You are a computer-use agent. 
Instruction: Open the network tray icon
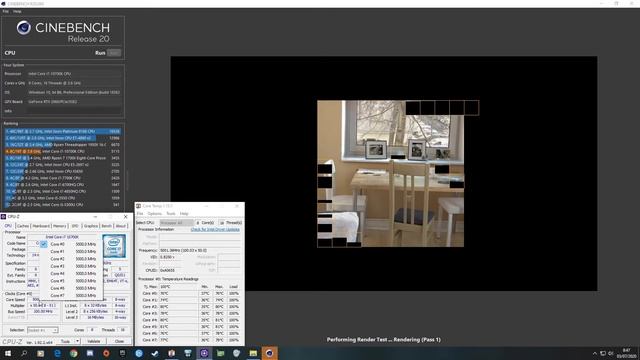pos(602,353)
